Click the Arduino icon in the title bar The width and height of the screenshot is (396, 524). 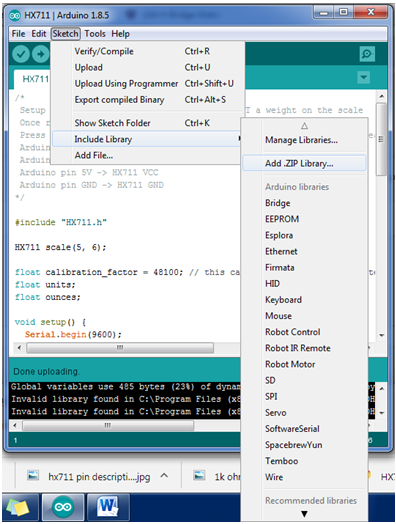[15, 15]
